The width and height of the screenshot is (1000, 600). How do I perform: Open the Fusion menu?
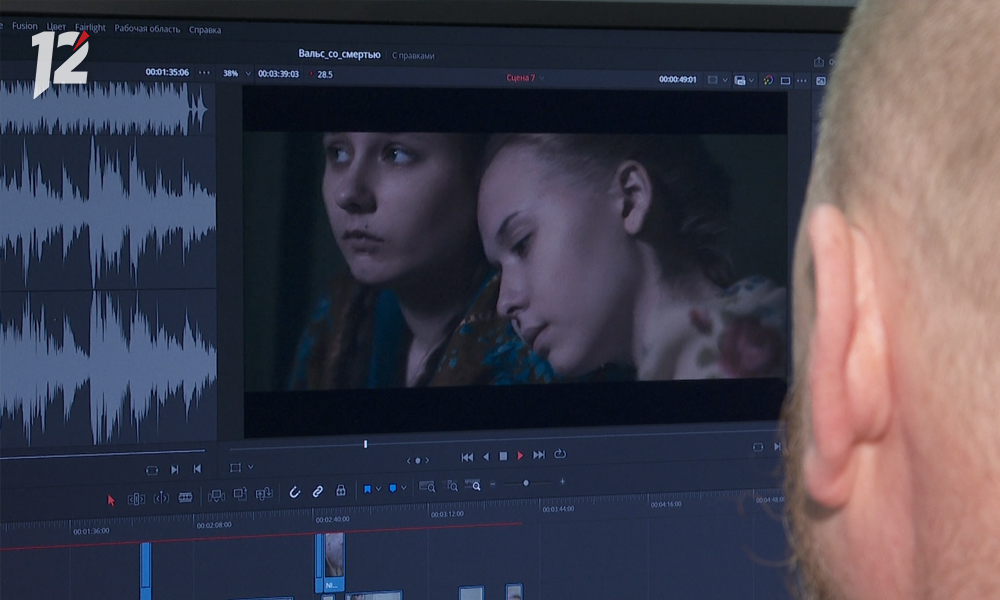[x=25, y=26]
